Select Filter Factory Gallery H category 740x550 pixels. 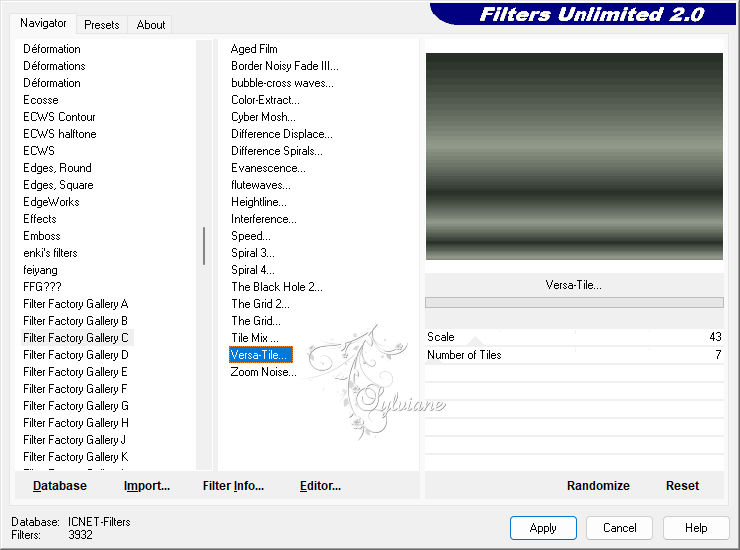[76, 423]
